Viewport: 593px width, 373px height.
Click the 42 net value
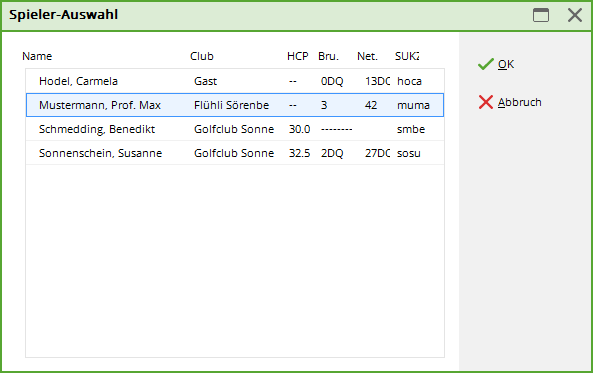click(x=371, y=105)
